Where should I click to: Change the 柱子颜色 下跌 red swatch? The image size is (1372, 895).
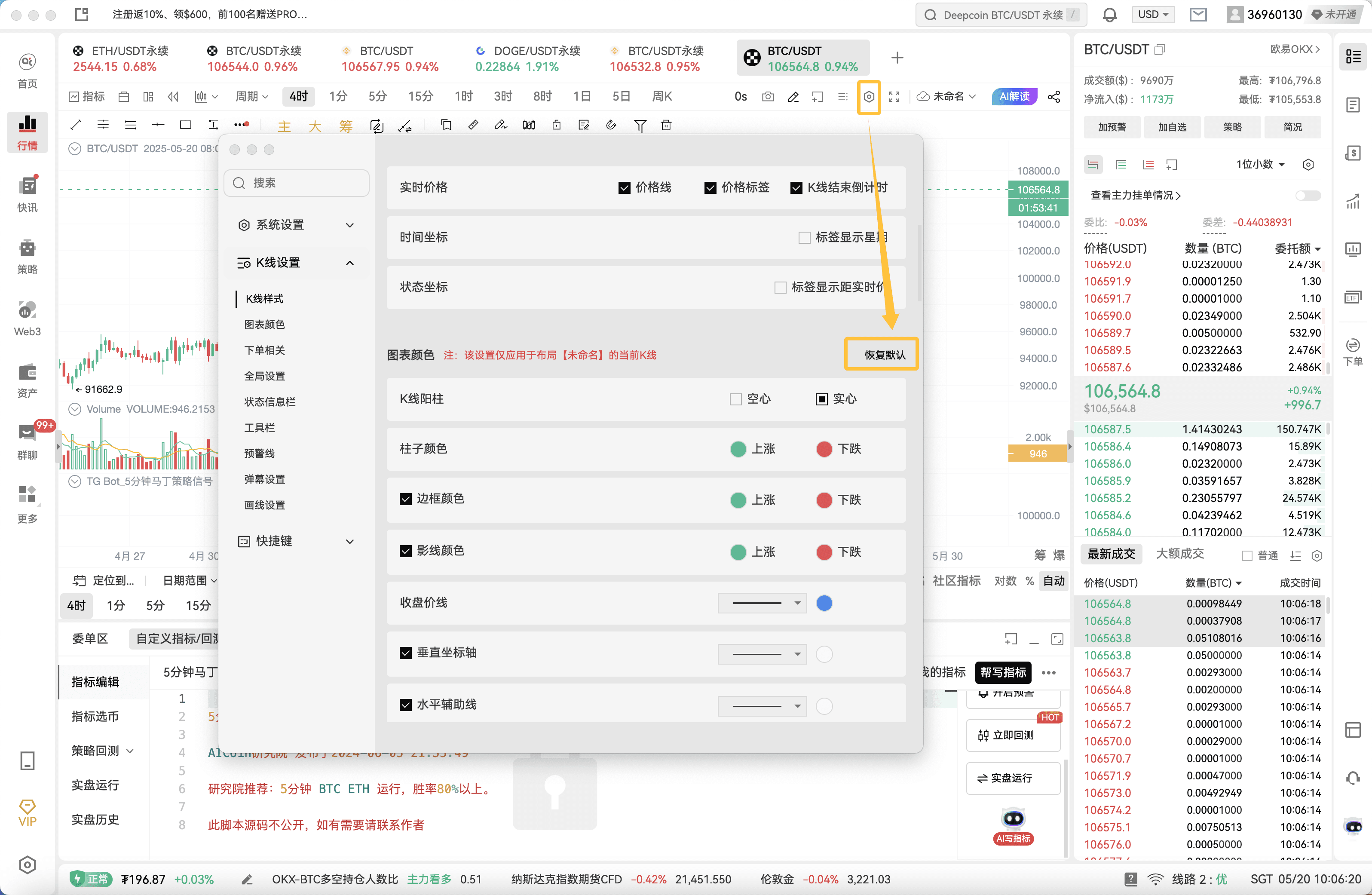pos(824,449)
